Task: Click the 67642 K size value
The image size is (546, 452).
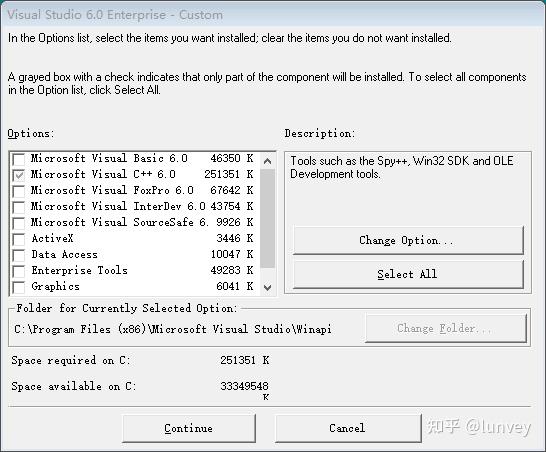Action: (x=232, y=190)
